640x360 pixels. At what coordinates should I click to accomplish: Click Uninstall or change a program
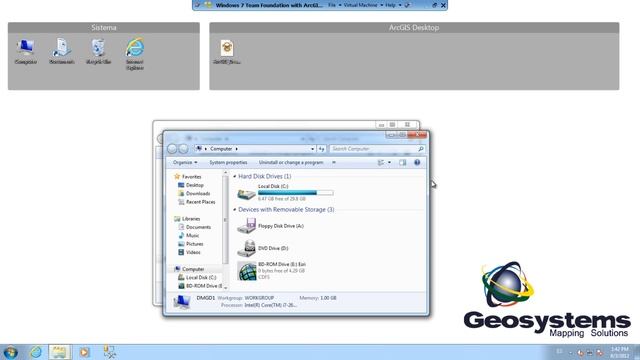coord(291,162)
